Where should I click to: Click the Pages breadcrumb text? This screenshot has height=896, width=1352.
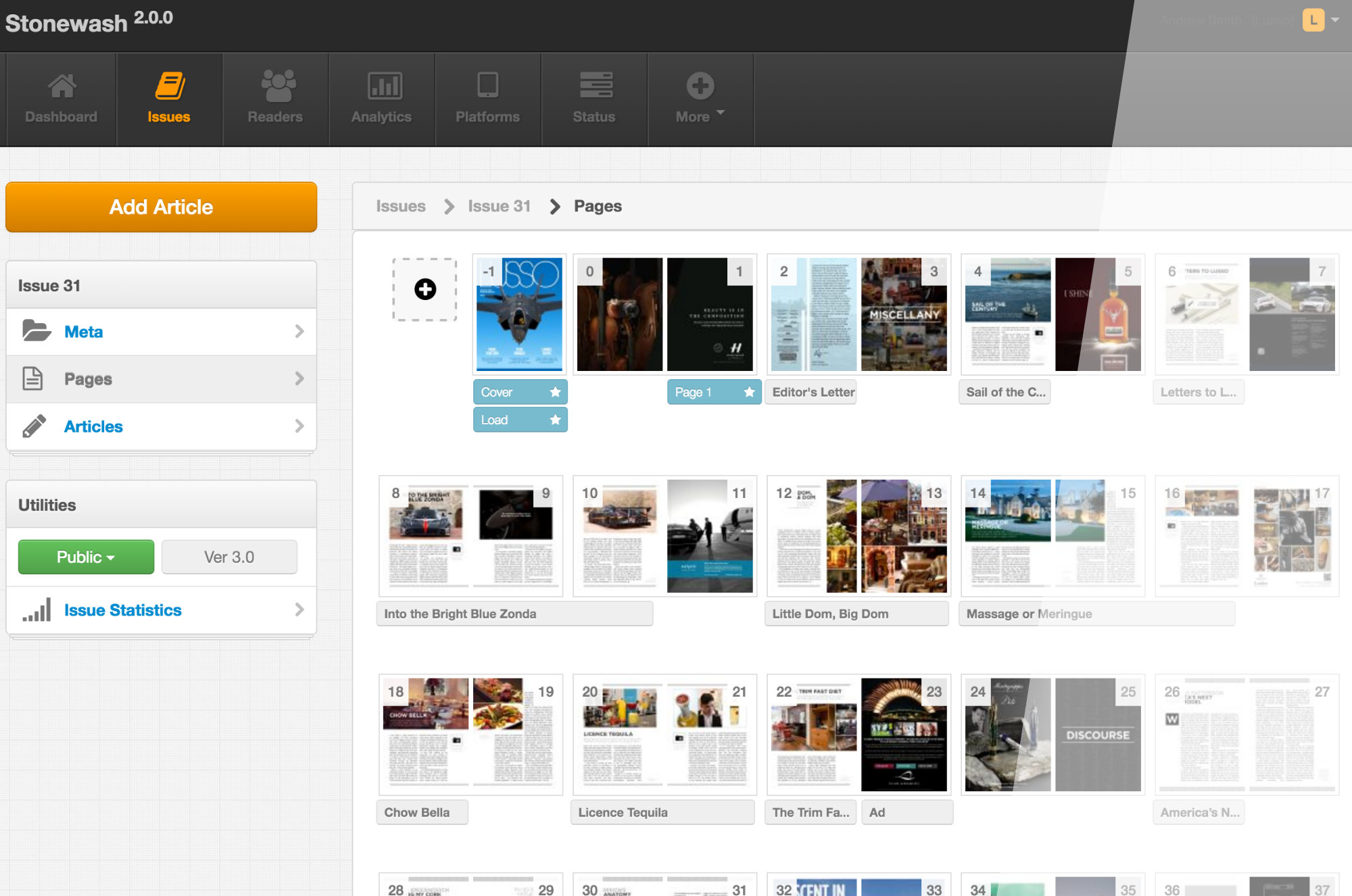tap(598, 206)
